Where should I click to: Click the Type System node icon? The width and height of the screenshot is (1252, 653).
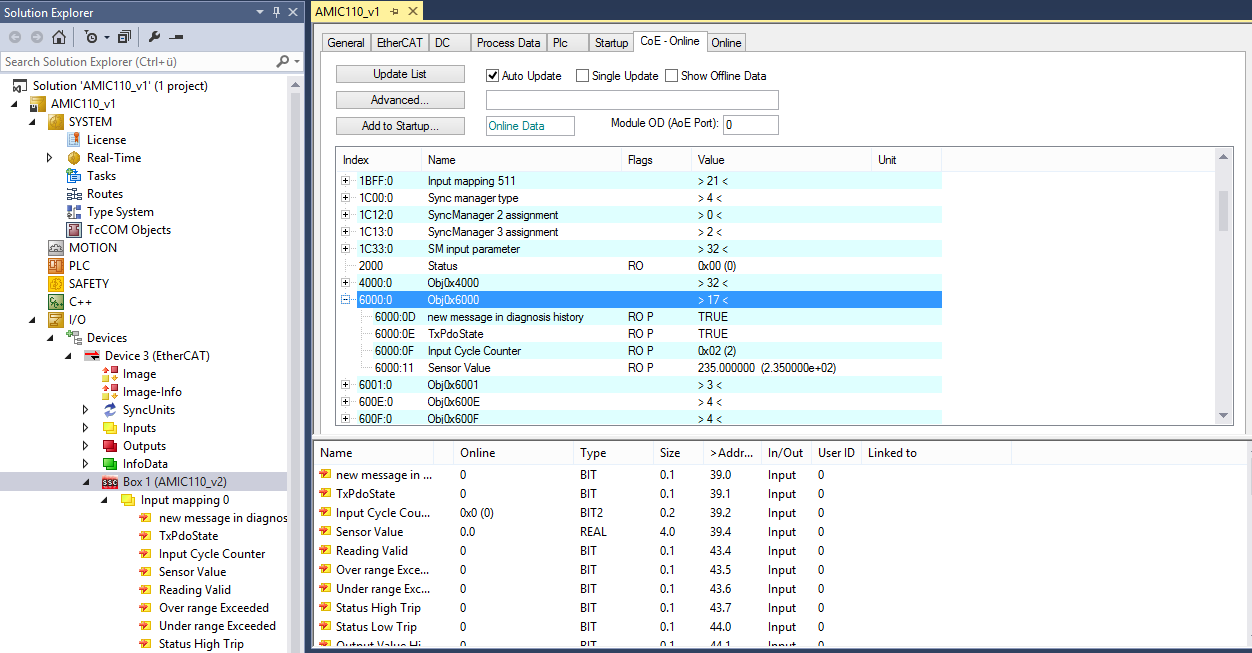pyautogui.click(x=74, y=212)
